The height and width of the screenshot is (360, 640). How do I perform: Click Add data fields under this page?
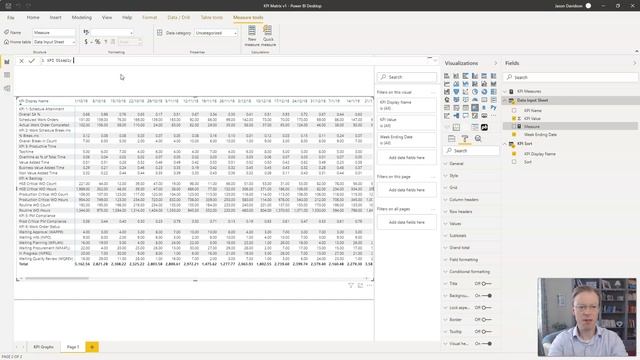click(407, 190)
